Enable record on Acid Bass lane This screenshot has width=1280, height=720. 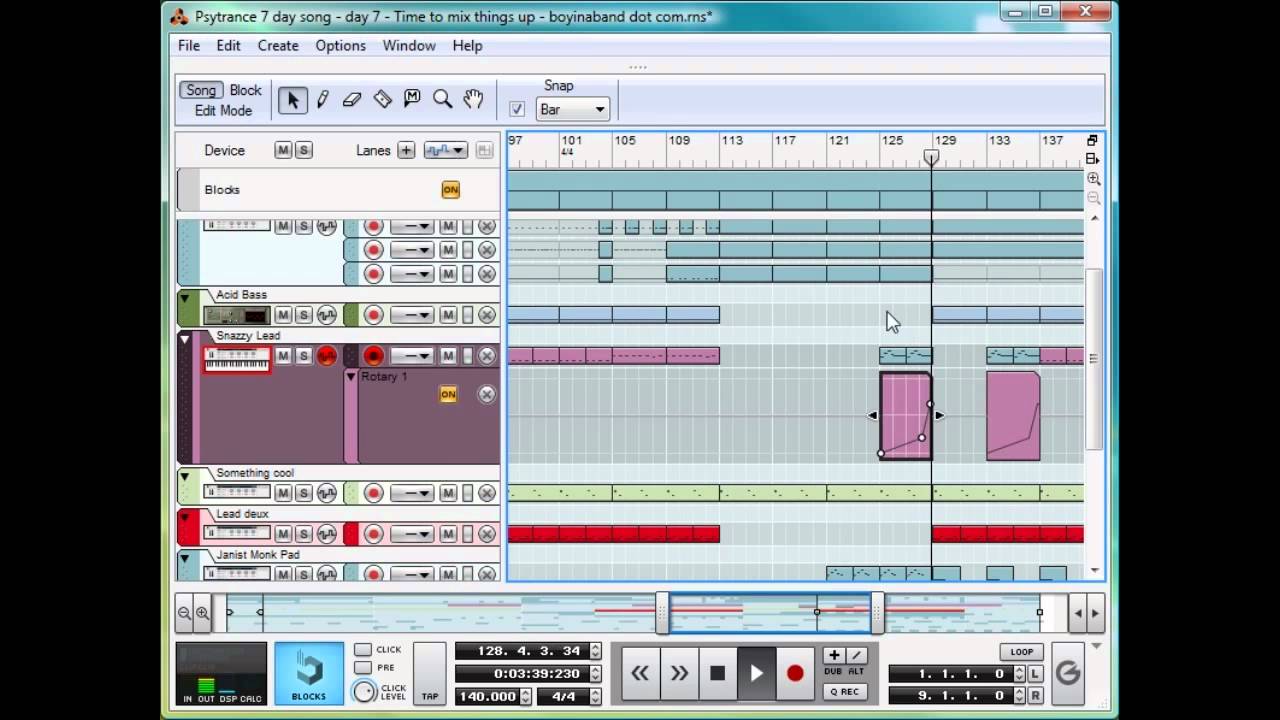[x=374, y=315]
